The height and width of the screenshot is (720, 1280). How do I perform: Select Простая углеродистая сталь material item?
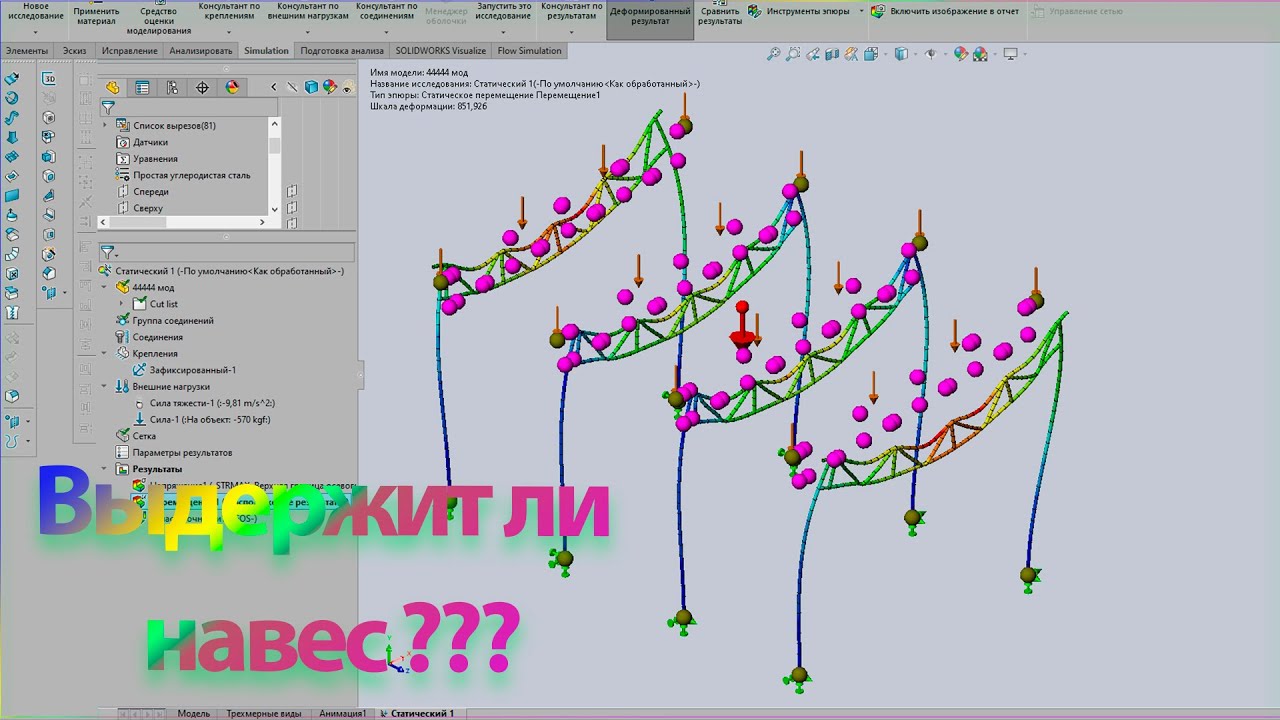coord(184,175)
